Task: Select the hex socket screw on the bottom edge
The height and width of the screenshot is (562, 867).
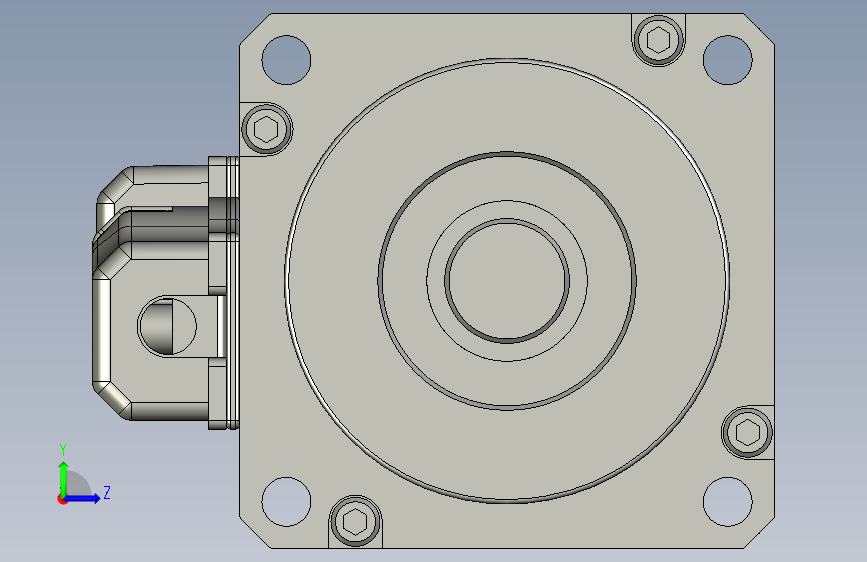Action: coord(355,521)
